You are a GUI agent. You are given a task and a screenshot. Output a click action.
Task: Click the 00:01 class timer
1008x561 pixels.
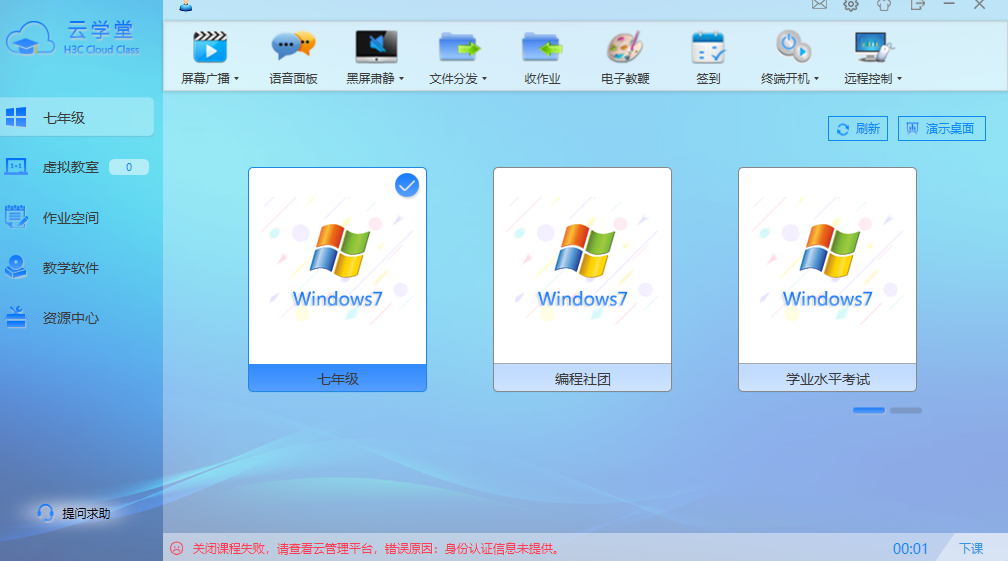coord(910,549)
